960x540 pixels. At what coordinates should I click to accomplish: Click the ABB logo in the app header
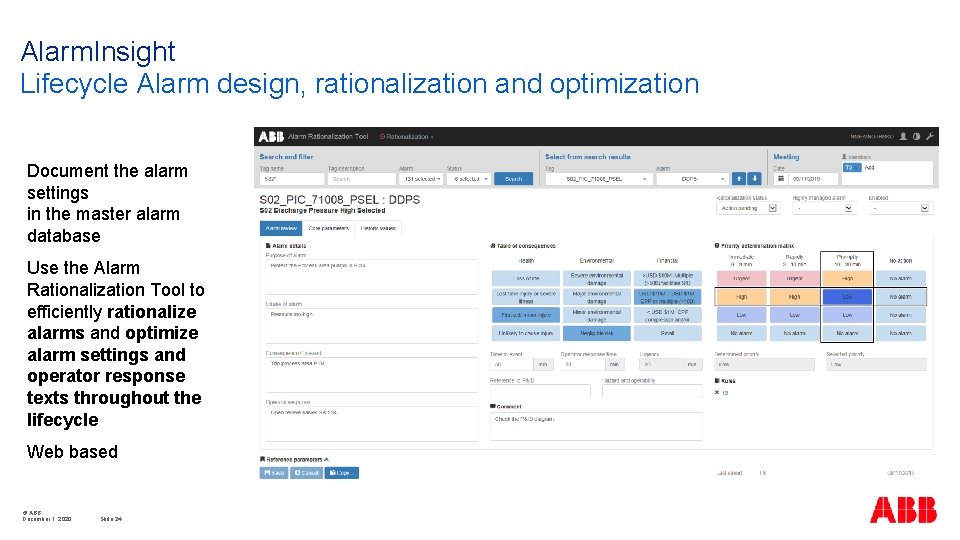click(271, 137)
